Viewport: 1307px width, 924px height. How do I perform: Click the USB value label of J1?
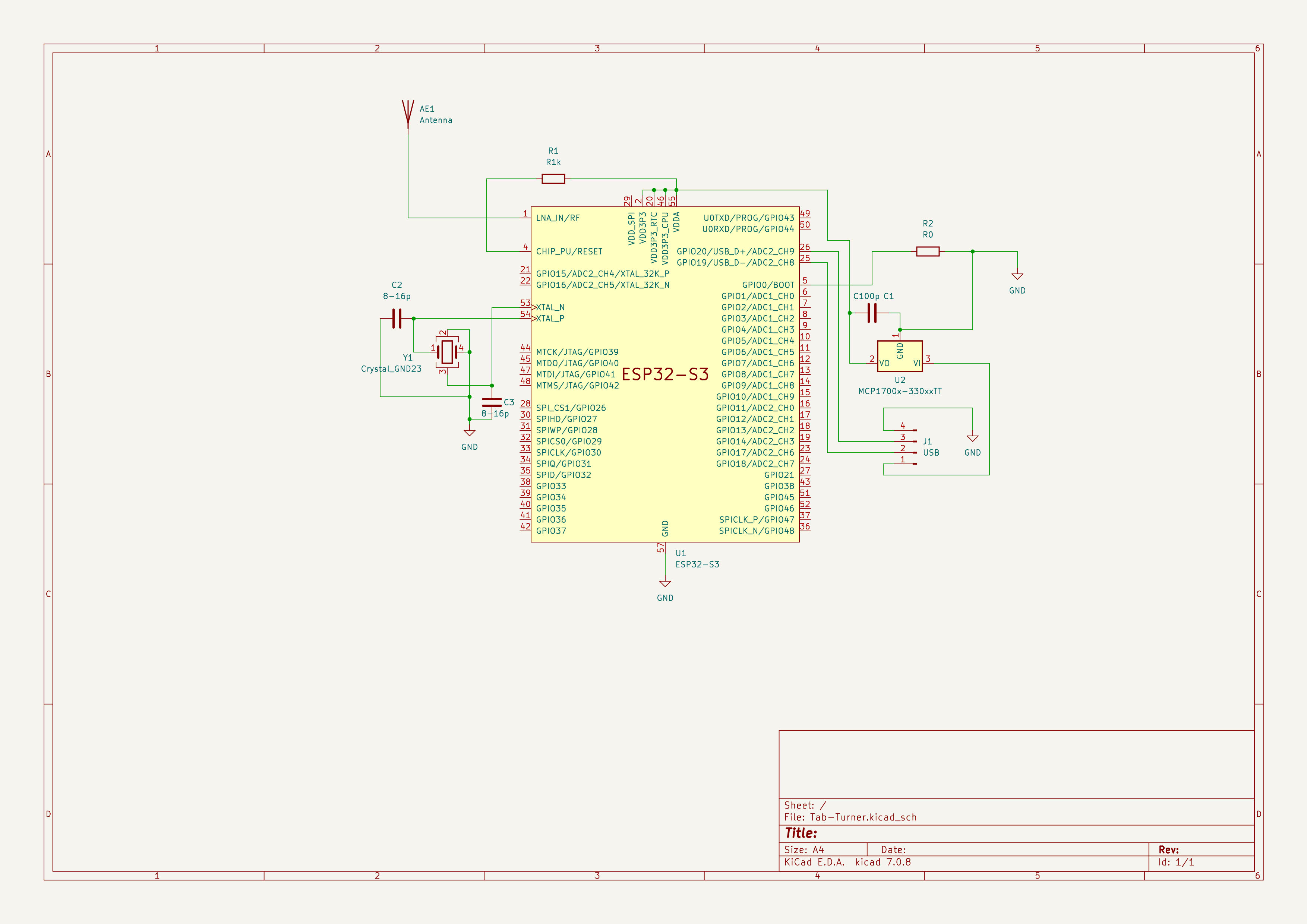click(x=931, y=453)
